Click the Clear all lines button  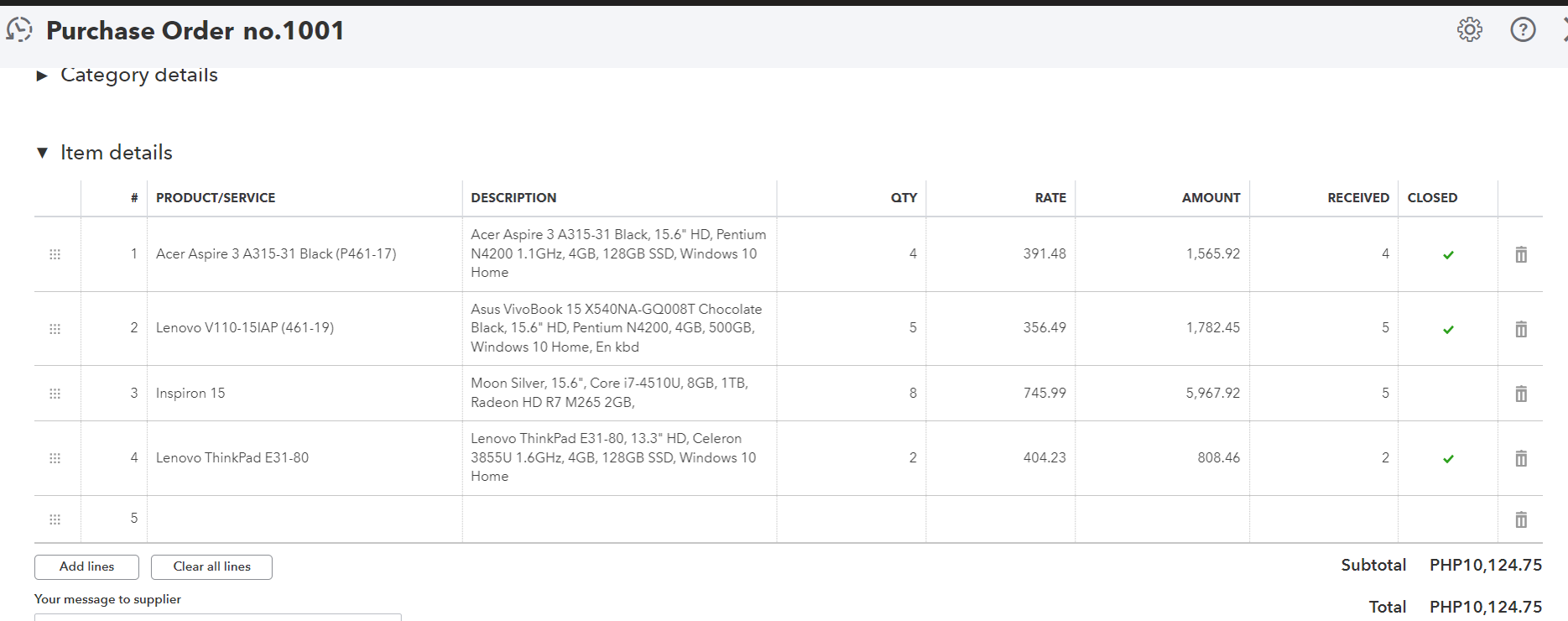click(211, 566)
